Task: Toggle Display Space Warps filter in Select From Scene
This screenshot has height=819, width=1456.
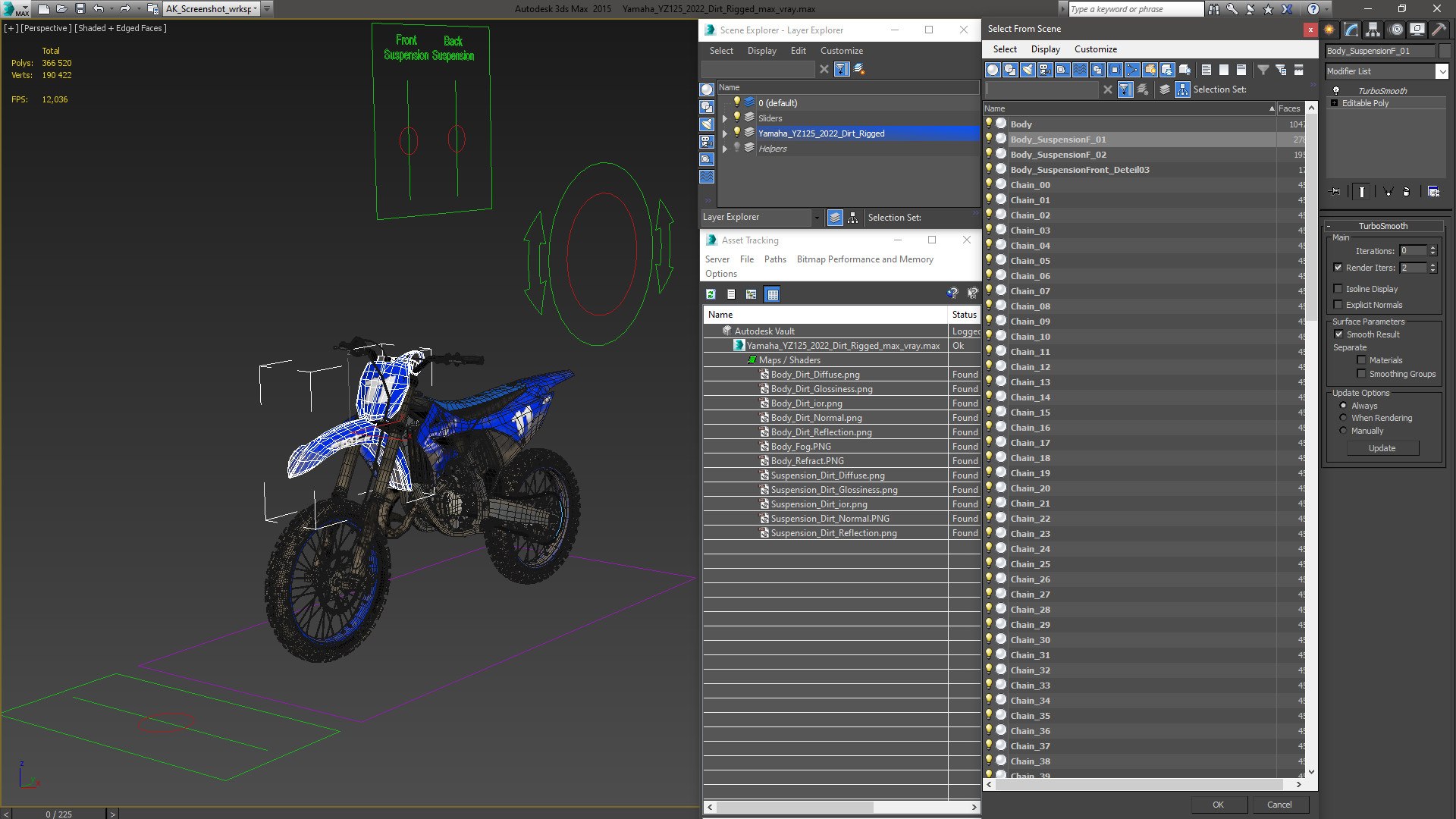Action: (x=1080, y=70)
